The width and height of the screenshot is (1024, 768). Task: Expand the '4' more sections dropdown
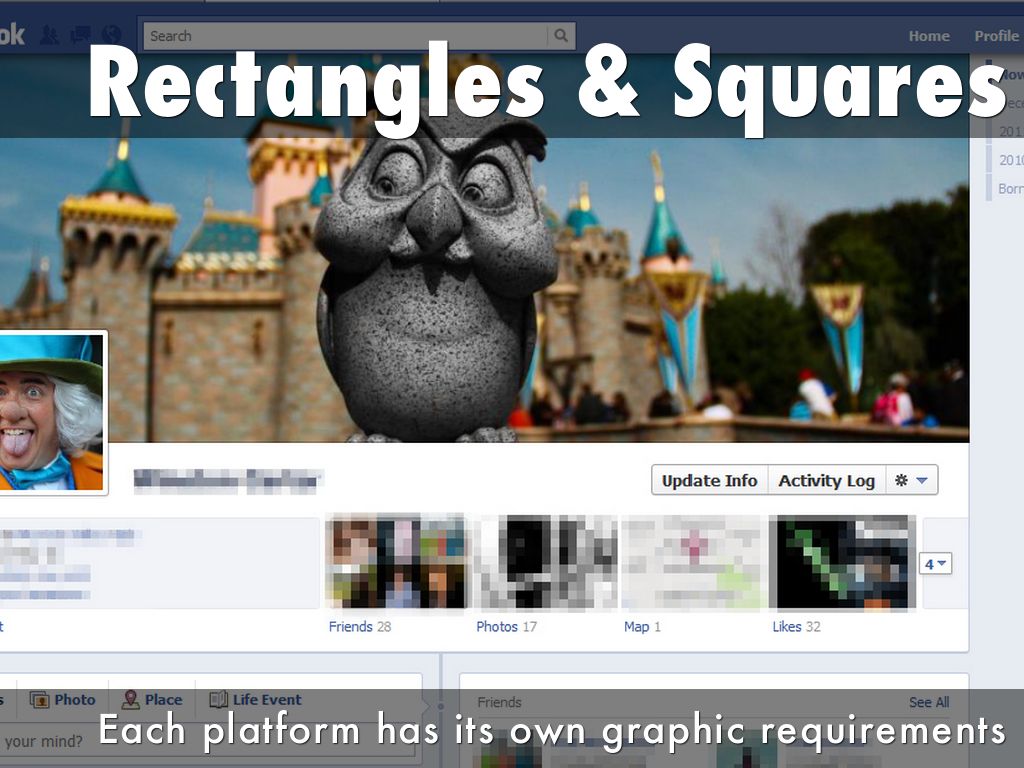point(935,564)
